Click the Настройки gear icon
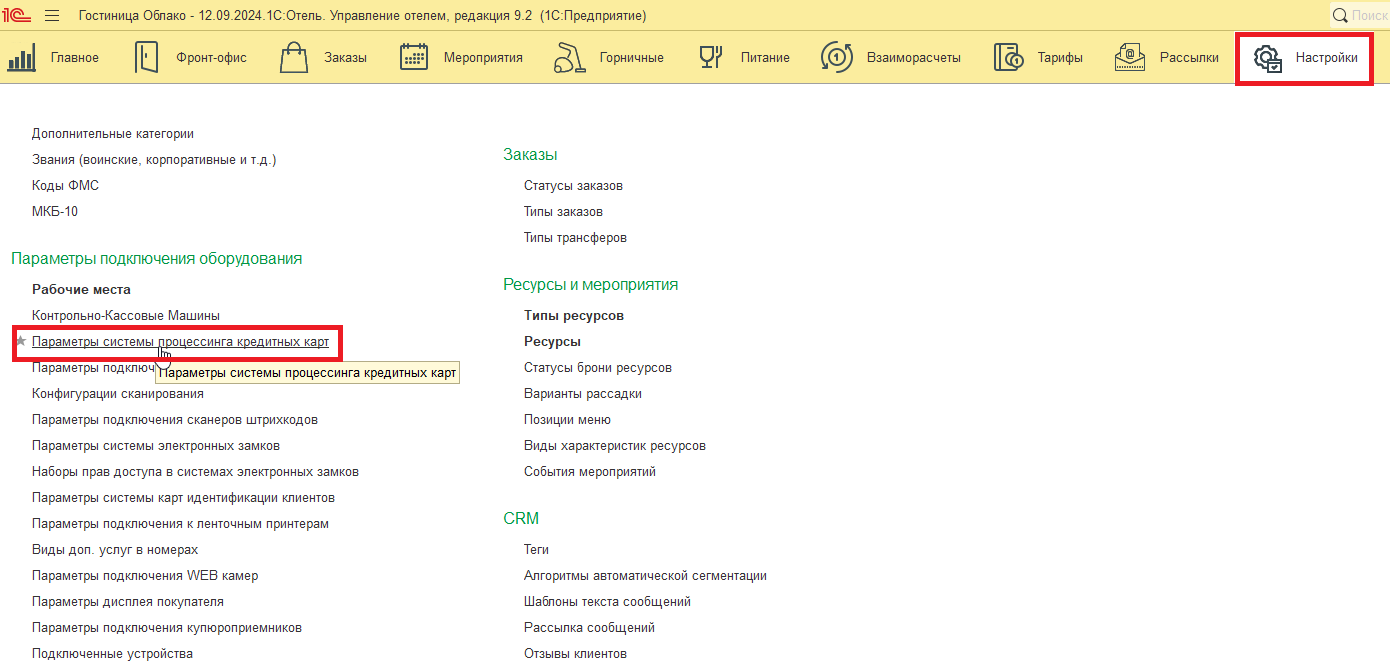The image size is (1390, 671). [1268, 58]
